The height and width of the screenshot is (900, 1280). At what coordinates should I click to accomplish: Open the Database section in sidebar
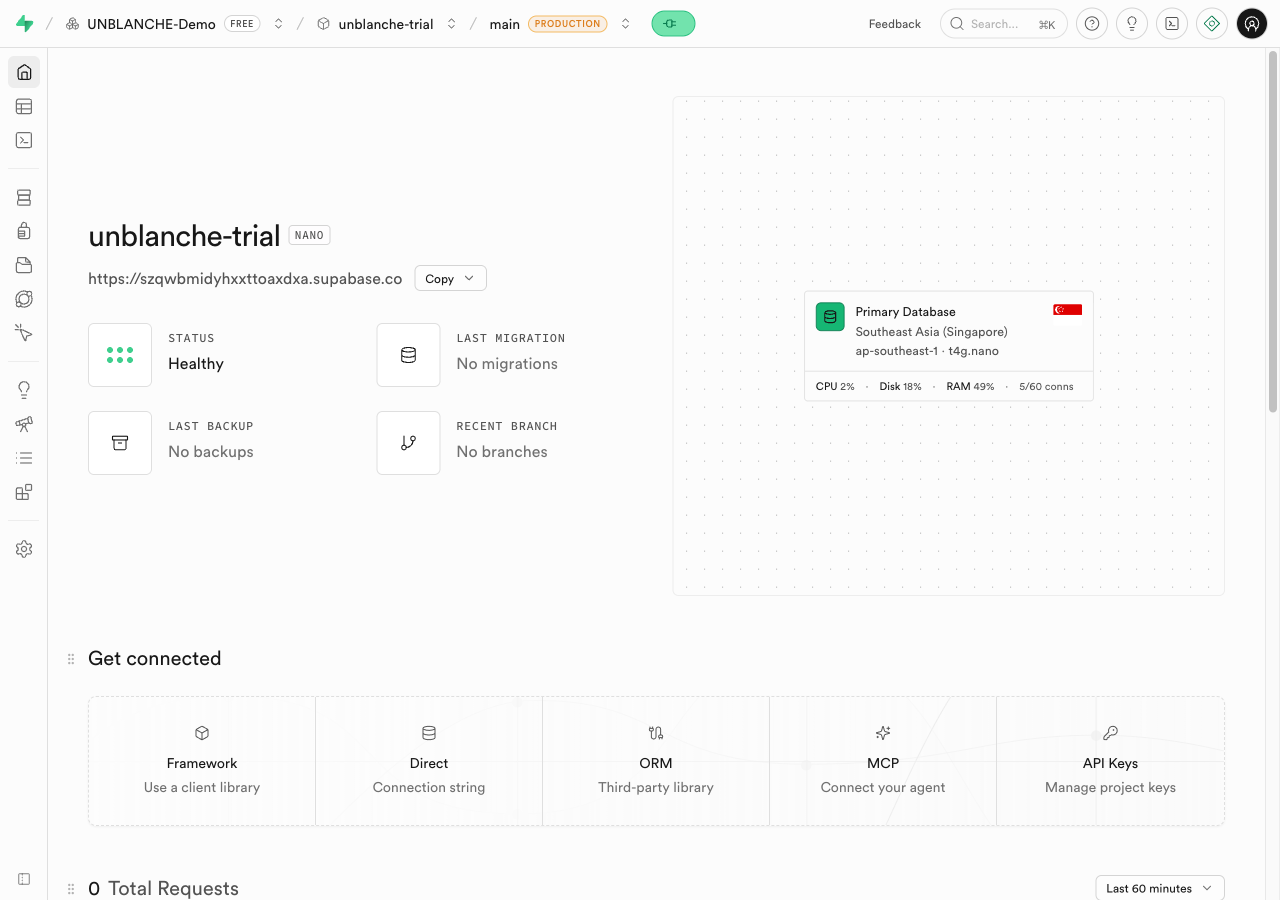[x=24, y=198]
